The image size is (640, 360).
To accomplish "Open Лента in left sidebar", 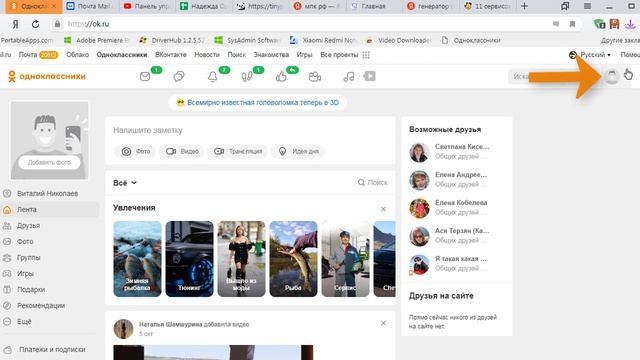I will pos(50,209).
